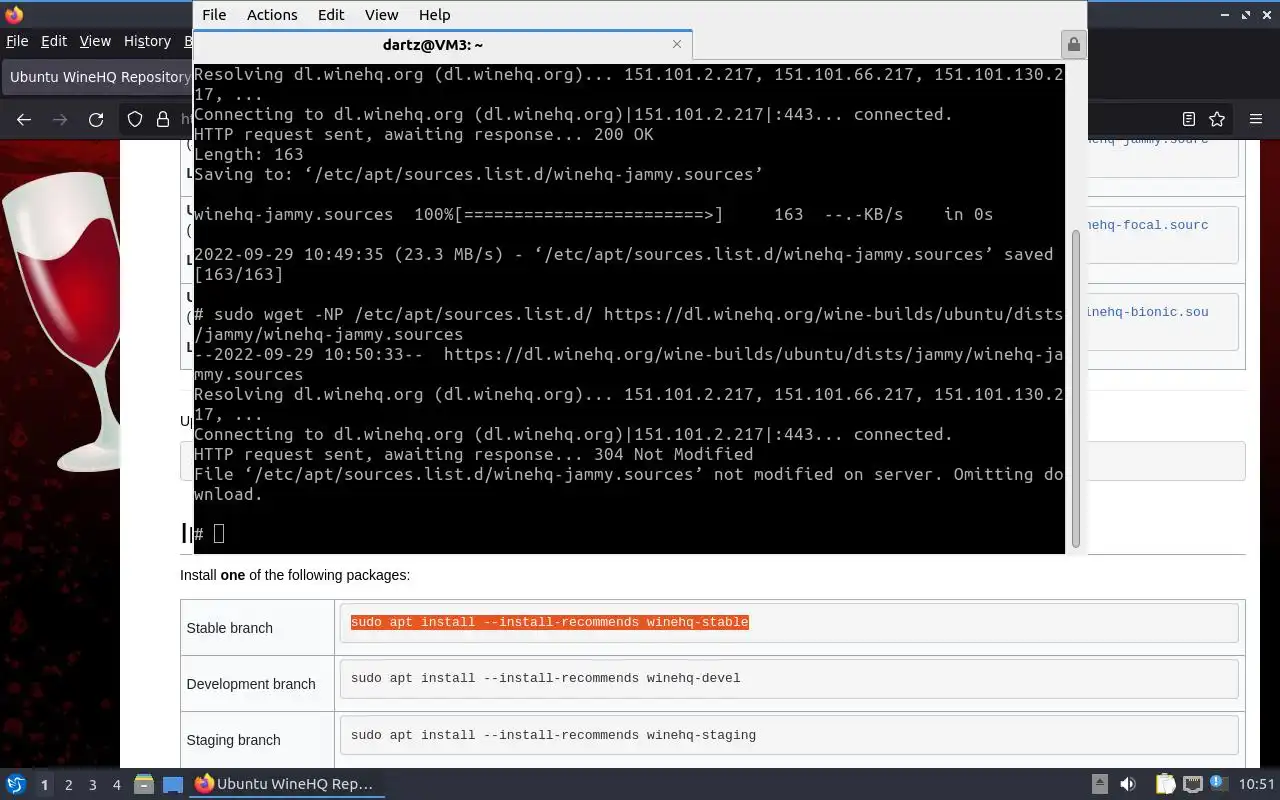Open Firefox File menu
The image size is (1280, 800).
[17, 41]
